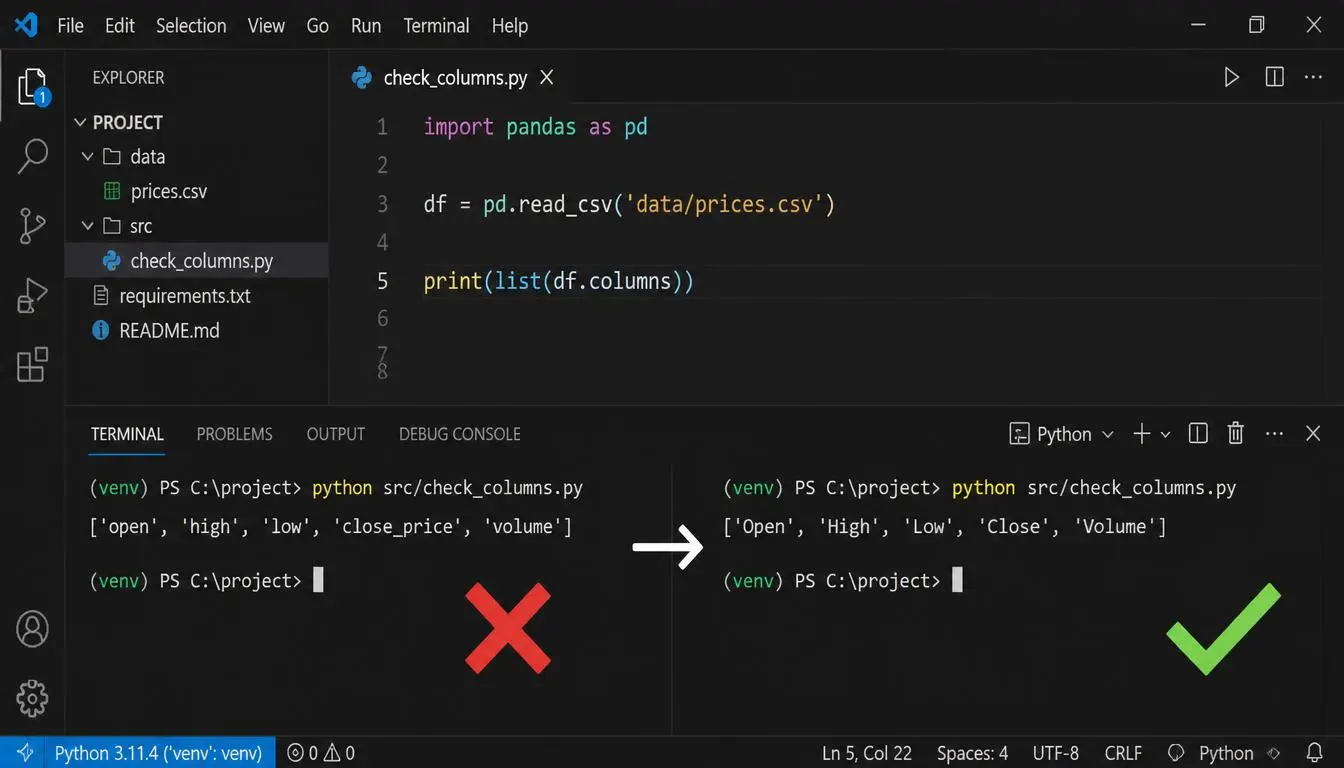Change line endings via CRLF status item
Image resolution: width=1344 pixels, height=768 pixels.
click(x=1123, y=753)
